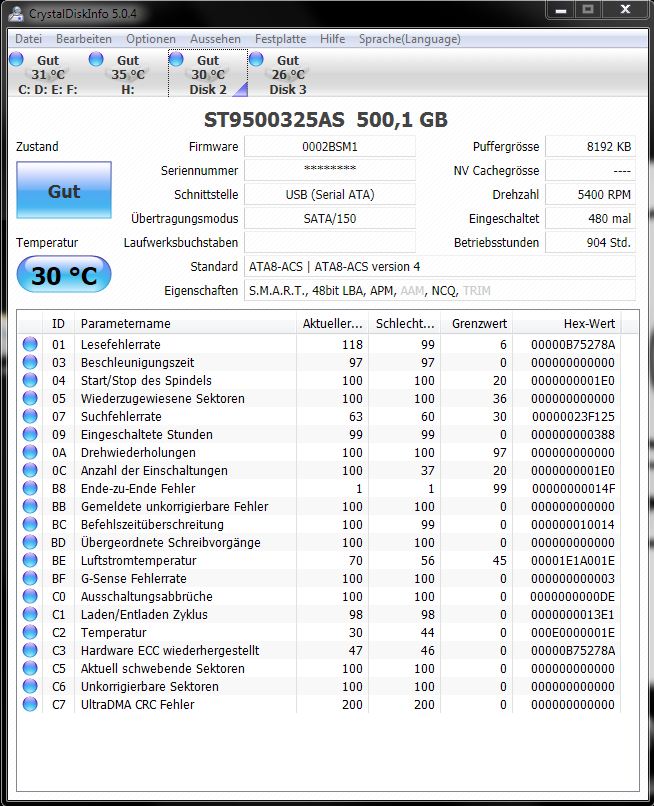Click status orb for Aktuell schwebende Sektoren
Image resolution: width=654 pixels, height=806 pixels.
[x=30, y=668]
